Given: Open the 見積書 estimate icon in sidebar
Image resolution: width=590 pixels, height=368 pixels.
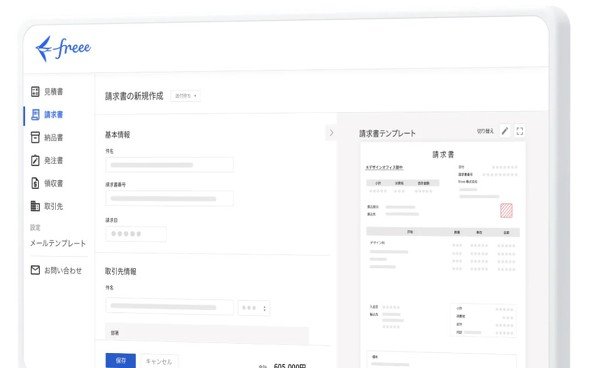Looking at the screenshot, I should 35,91.
